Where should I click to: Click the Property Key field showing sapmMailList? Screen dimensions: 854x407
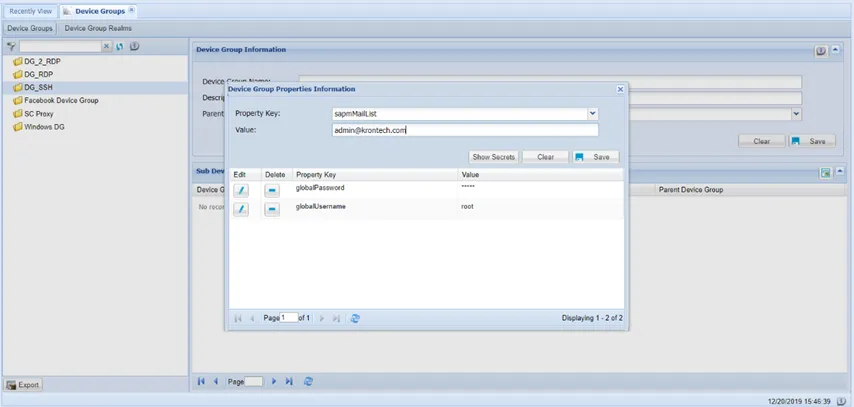[460, 114]
